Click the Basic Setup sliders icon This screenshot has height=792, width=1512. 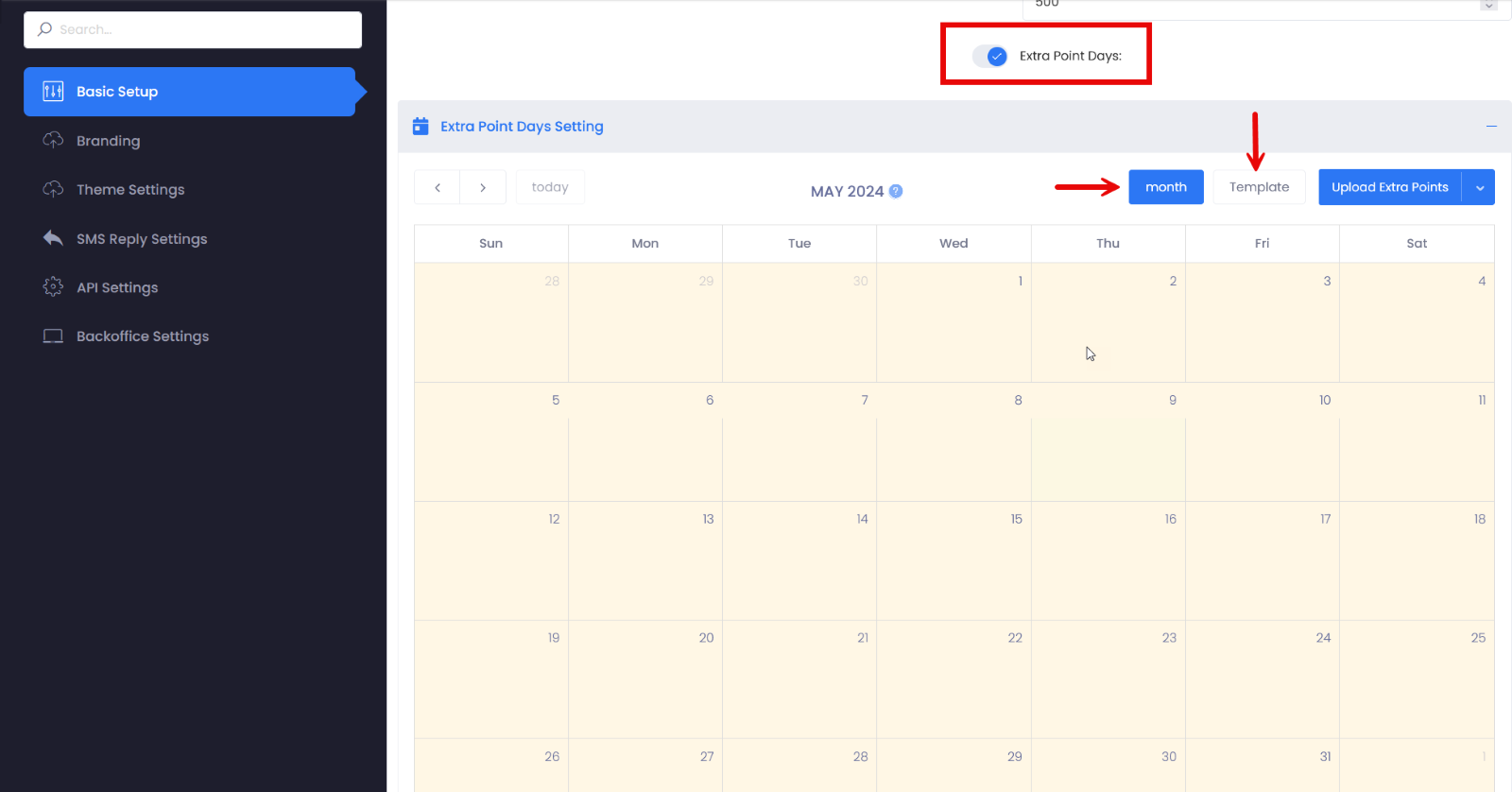pyautogui.click(x=53, y=92)
